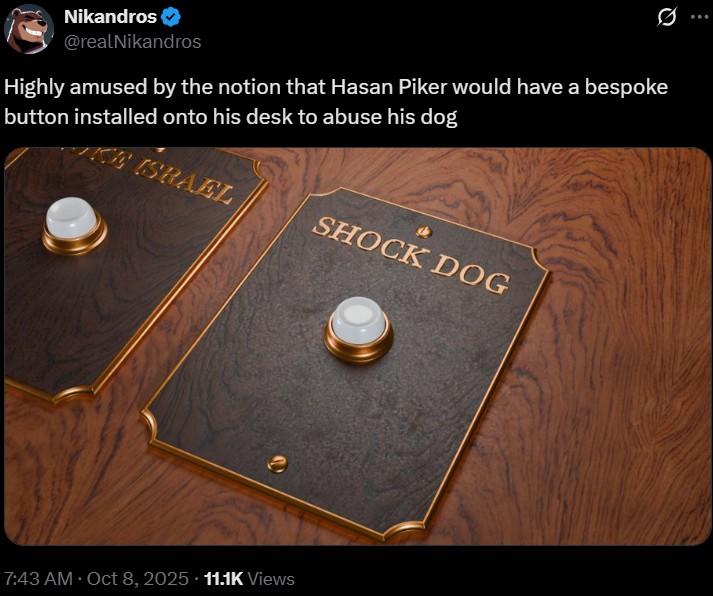Click the top brass screw on SHOCK DOG plaque
Image resolution: width=713 pixels, height=596 pixels.
point(424,231)
